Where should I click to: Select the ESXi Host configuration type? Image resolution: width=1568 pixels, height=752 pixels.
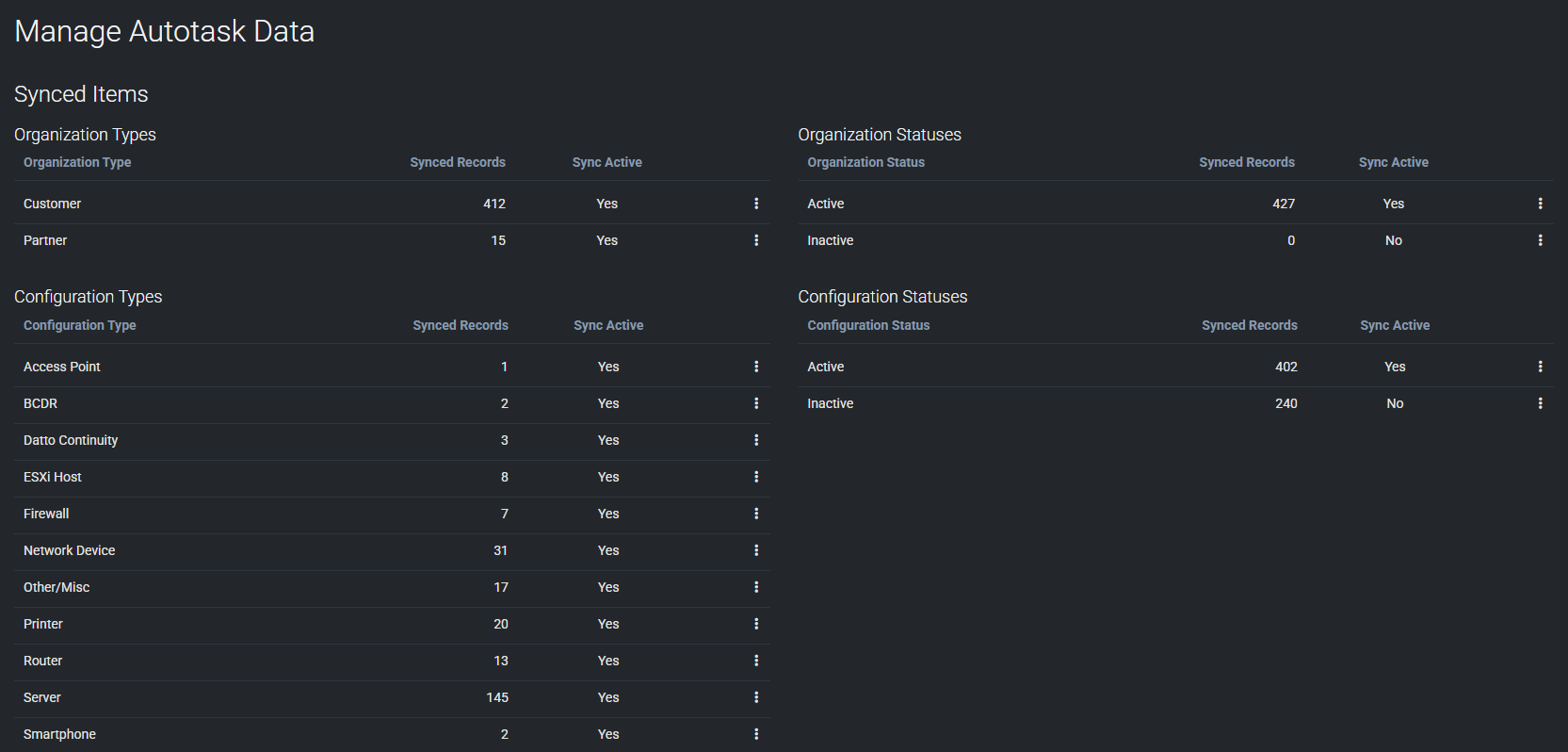[x=53, y=477]
